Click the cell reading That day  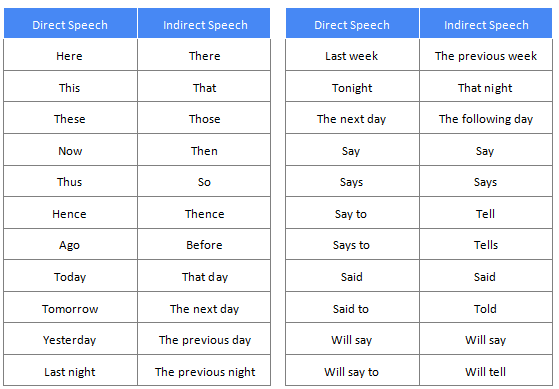204,276
